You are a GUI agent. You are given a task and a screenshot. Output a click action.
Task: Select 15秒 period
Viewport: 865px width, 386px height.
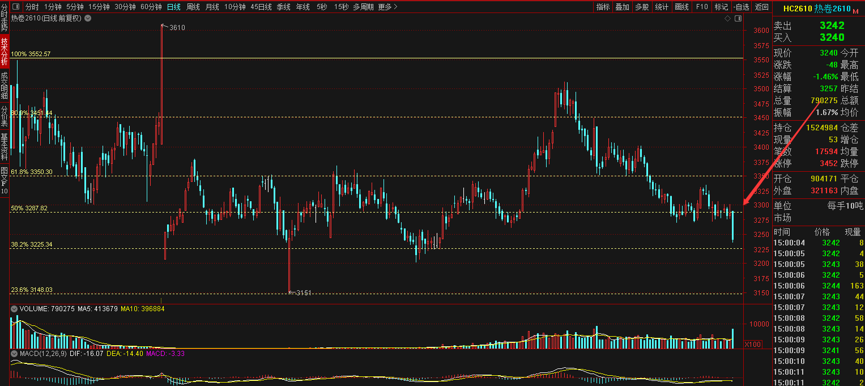point(341,7)
